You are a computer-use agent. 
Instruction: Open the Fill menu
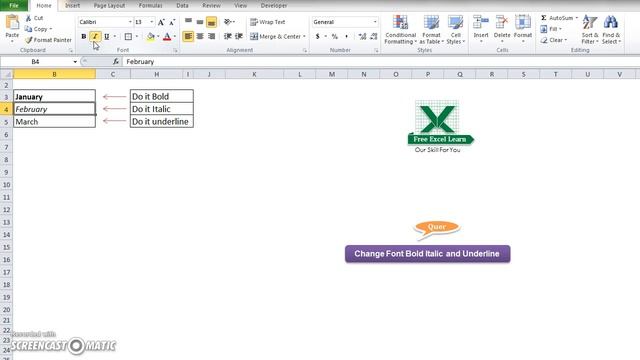tap(551, 29)
